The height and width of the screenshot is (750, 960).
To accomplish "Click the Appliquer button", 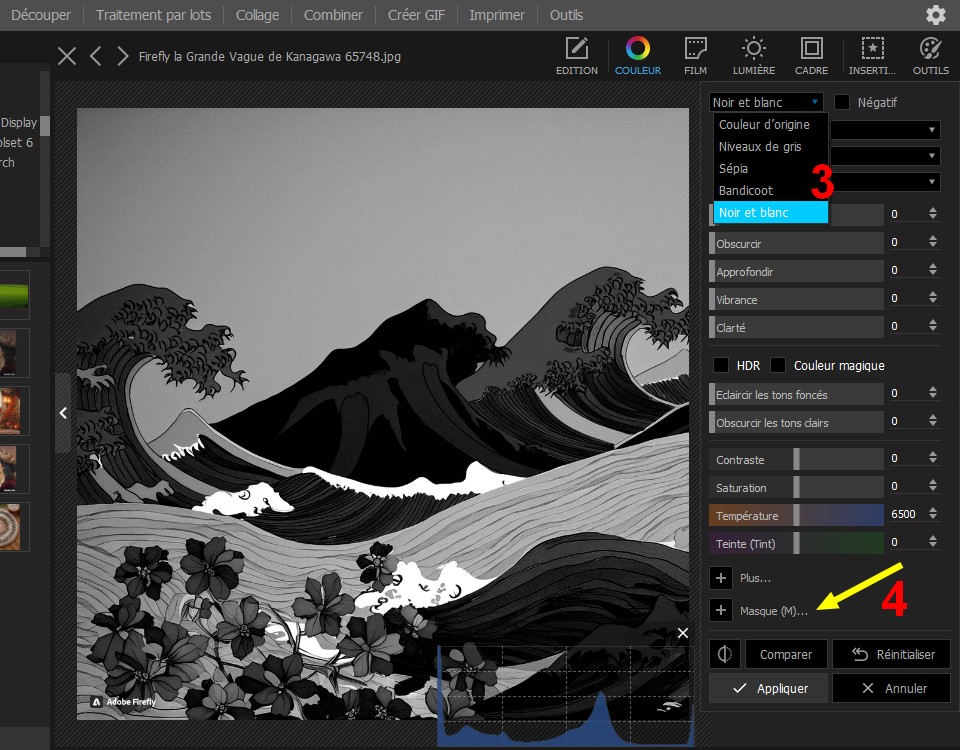I will pyautogui.click(x=768, y=688).
